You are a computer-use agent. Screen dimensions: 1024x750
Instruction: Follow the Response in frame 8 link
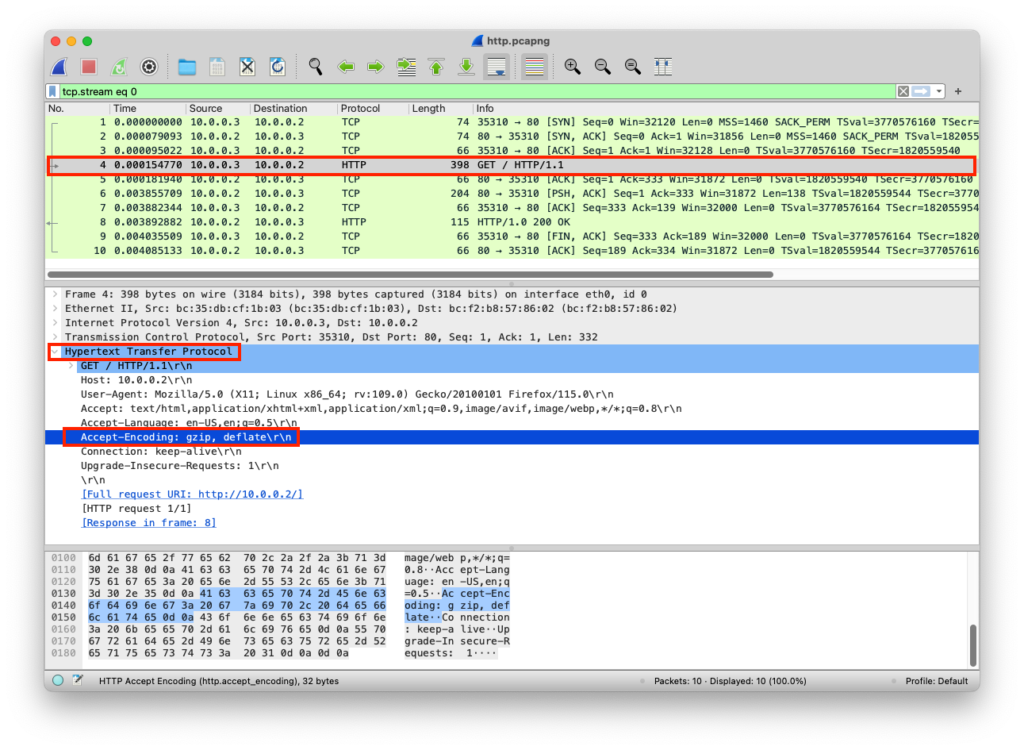click(148, 522)
